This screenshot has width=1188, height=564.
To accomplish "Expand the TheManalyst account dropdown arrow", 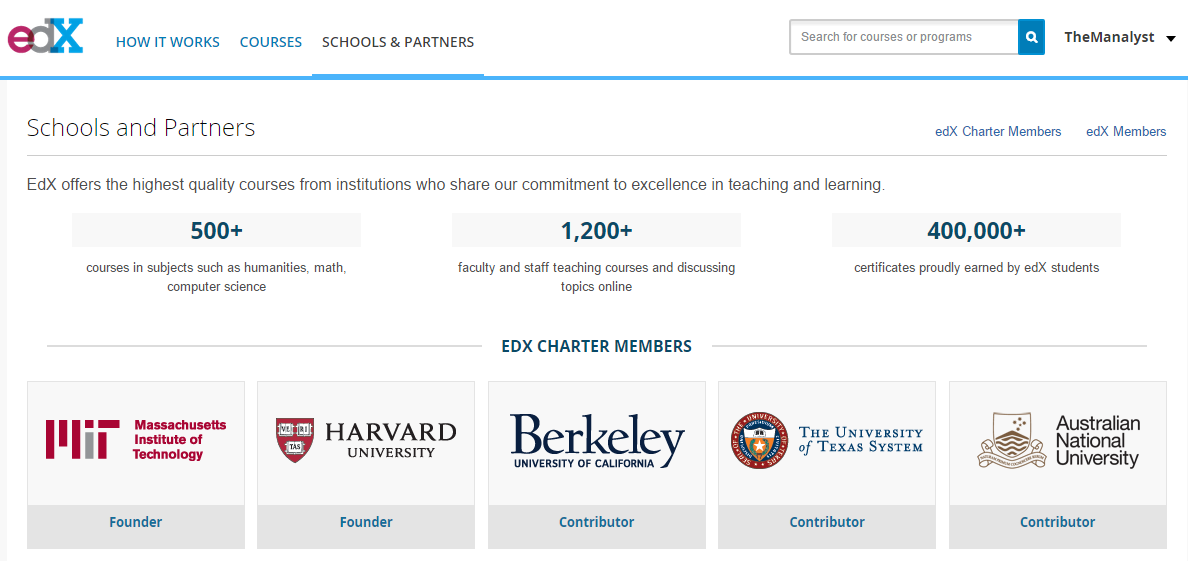I will pos(1171,38).
